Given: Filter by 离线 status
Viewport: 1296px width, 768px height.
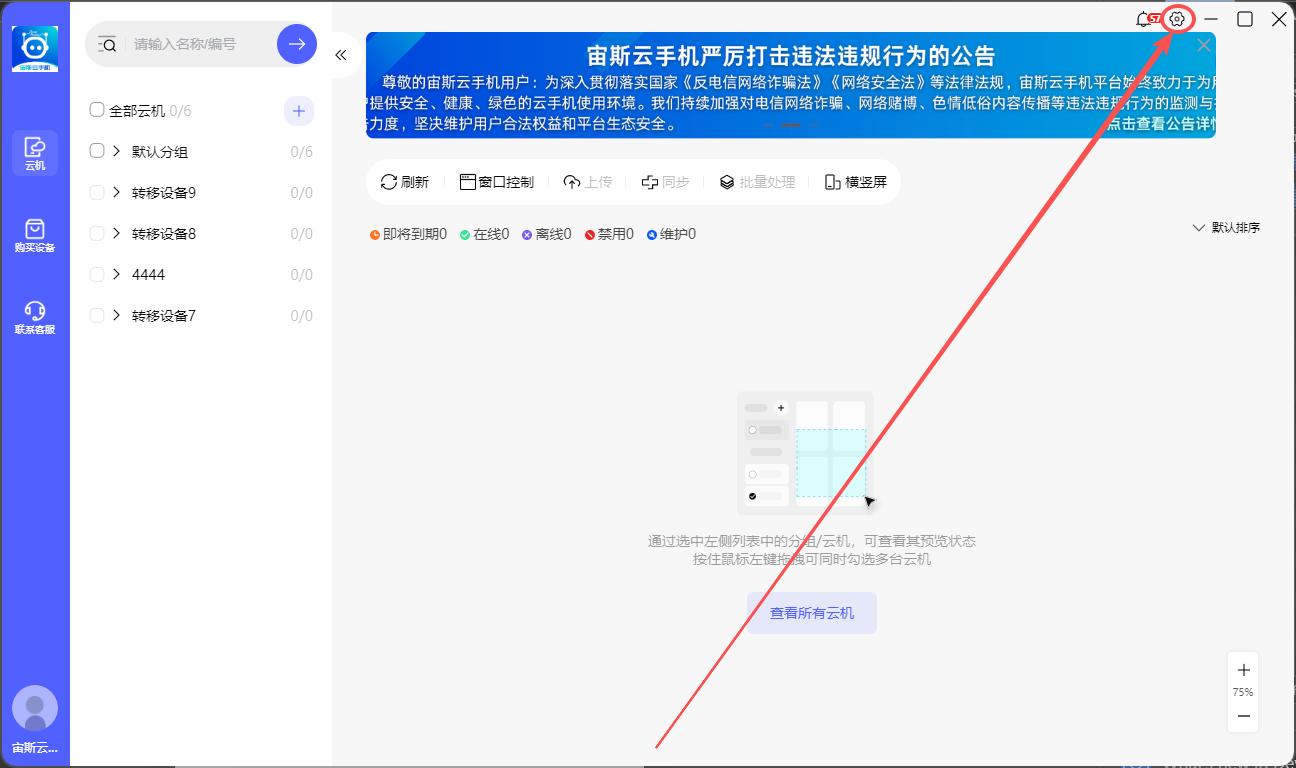Looking at the screenshot, I should coord(546,234).
